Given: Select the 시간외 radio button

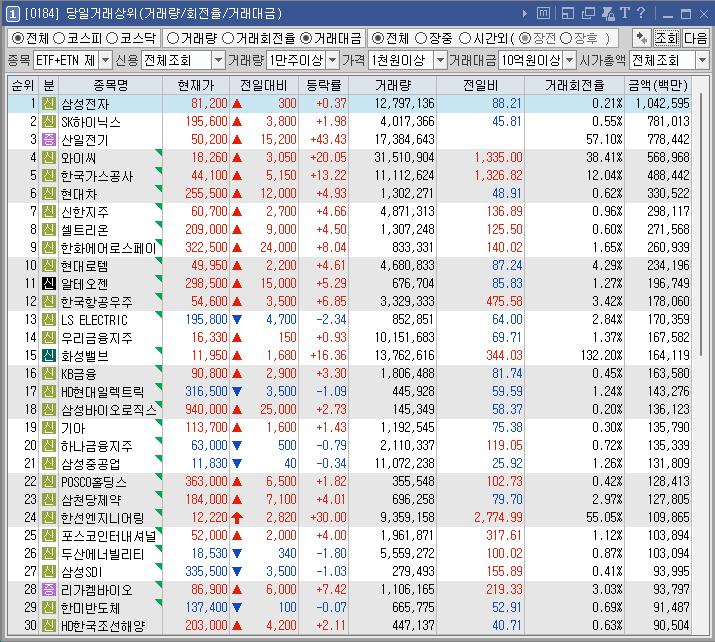Looking at the screenshot, I should point(465,38).
